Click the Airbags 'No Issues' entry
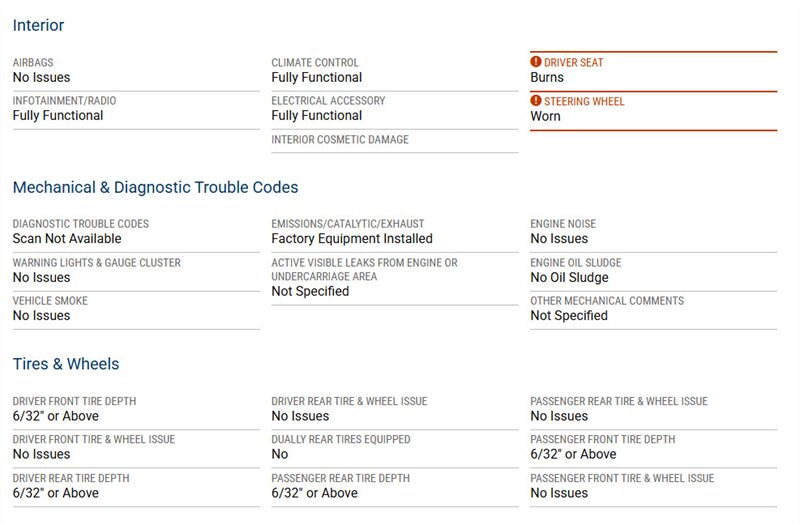 coord(41,77)
